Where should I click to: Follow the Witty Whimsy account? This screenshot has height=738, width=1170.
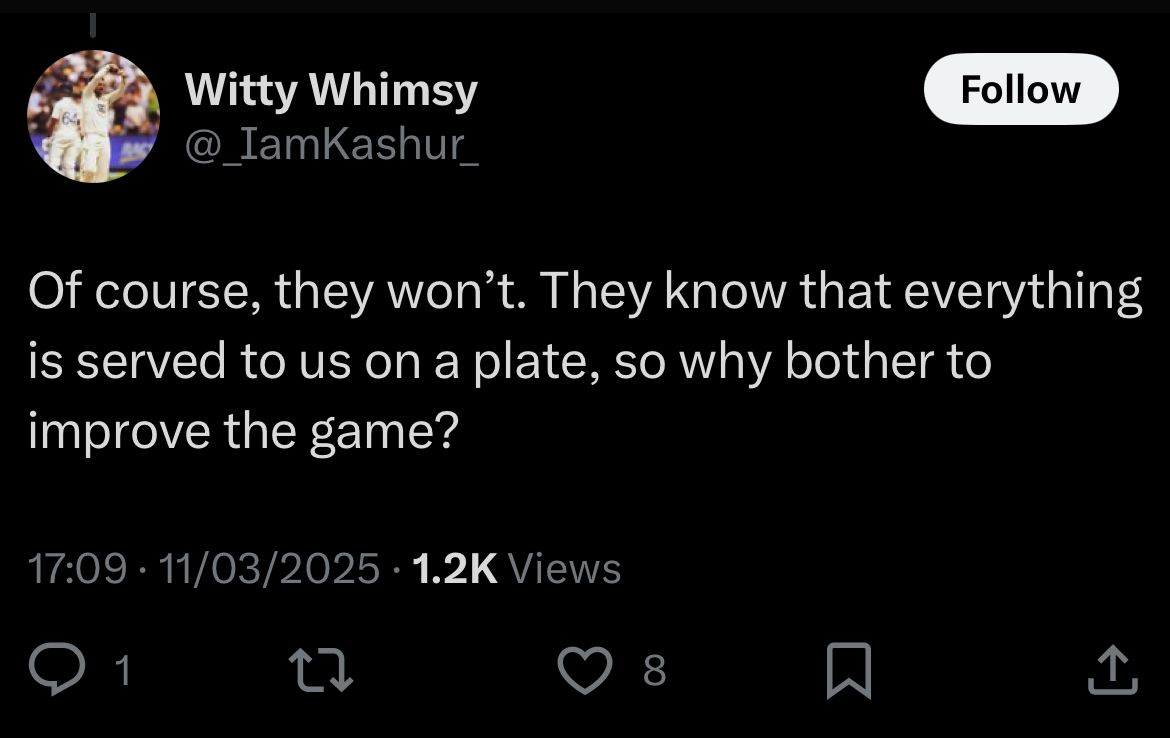tap(1020, 89)
